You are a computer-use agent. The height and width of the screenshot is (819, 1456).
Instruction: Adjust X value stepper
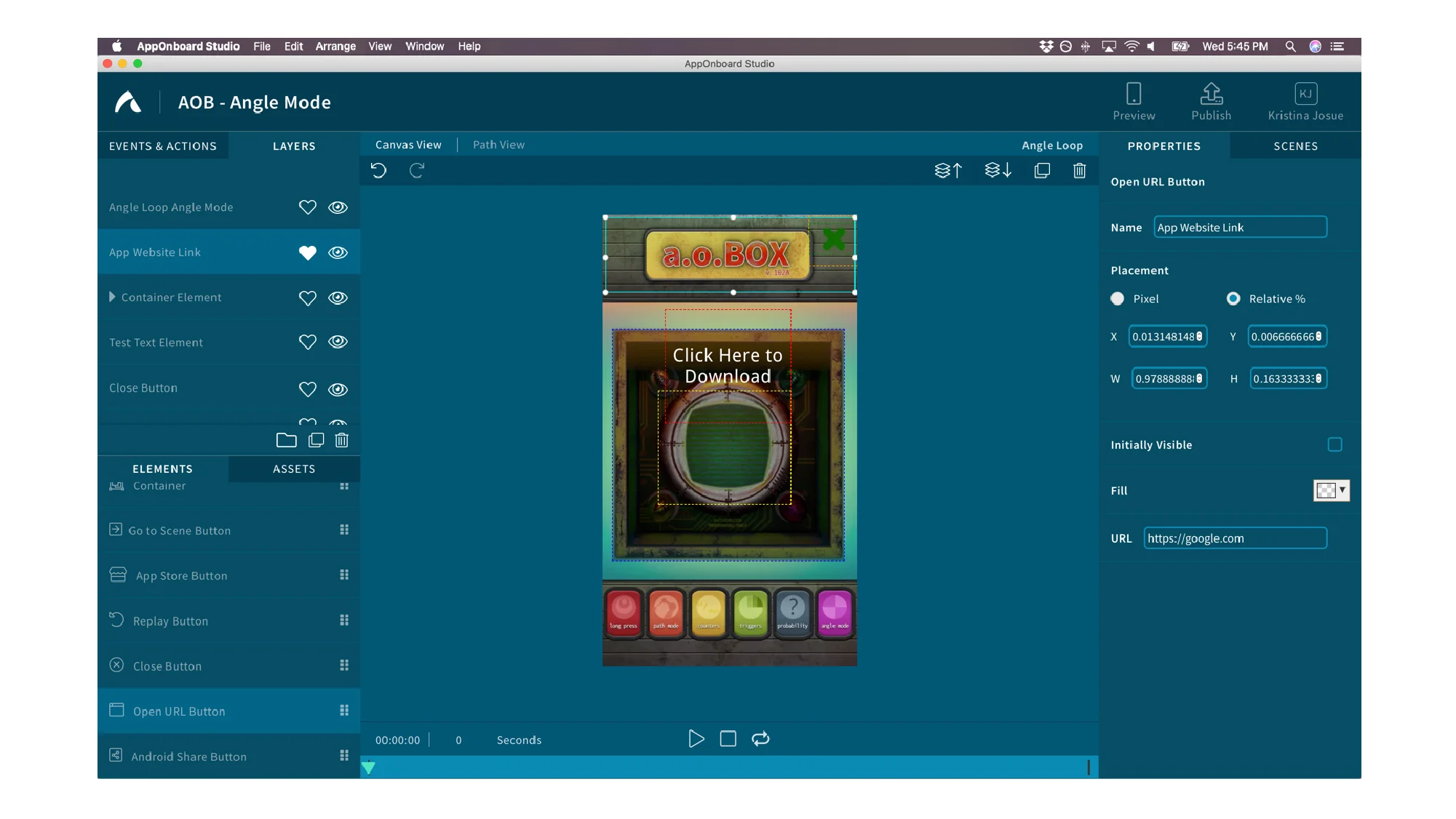point(1200,336)
